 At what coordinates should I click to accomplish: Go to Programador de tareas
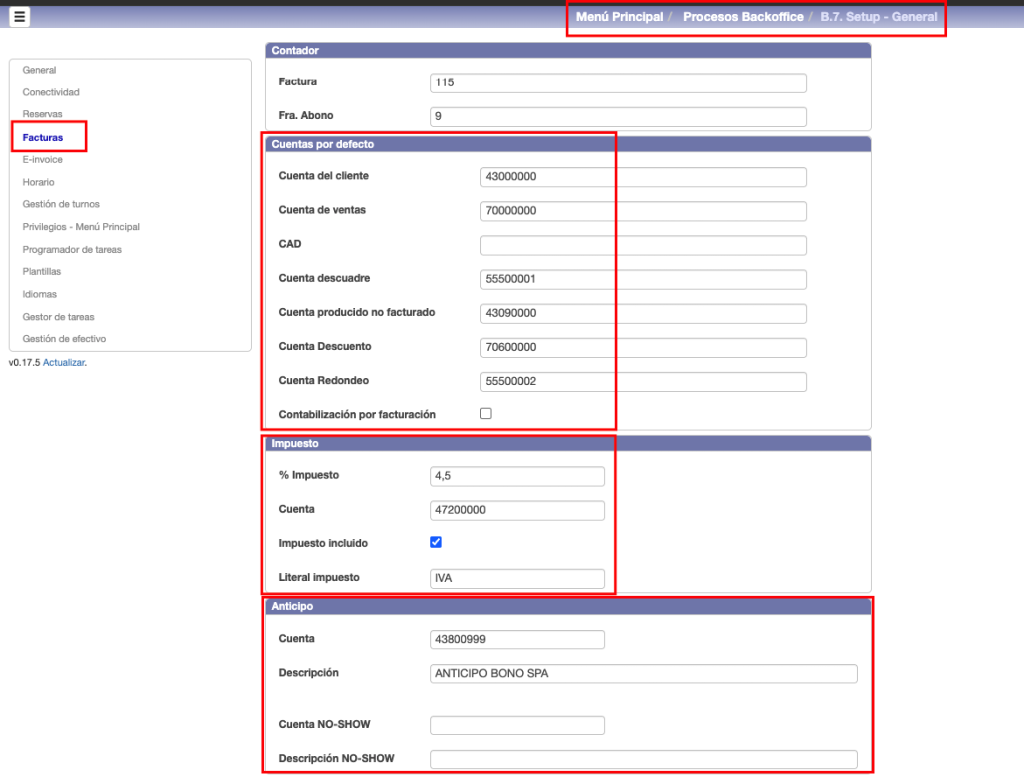(x=72, y=249)
